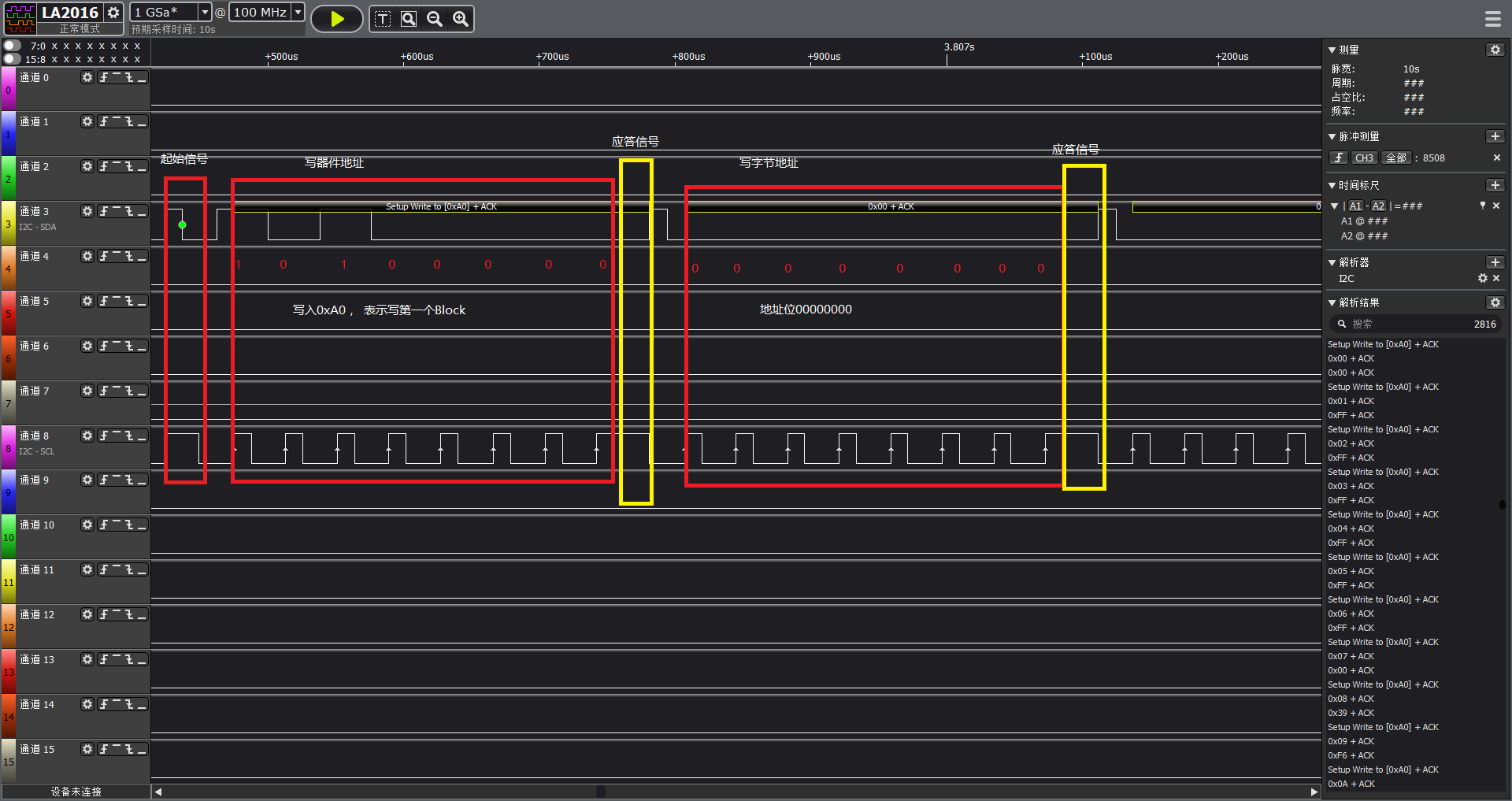
Task: Toggle the 15:8 channel group switch
Action: pos(12,59)
